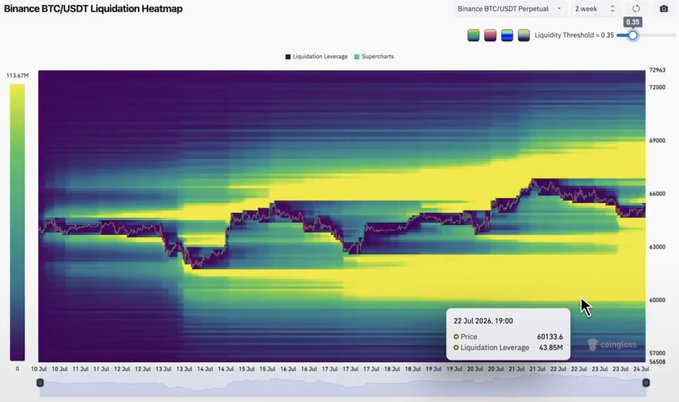The height and width of the screenshot is (402, 679).
Task: Click the 66000 price axis label
Action: click(657, 194)
